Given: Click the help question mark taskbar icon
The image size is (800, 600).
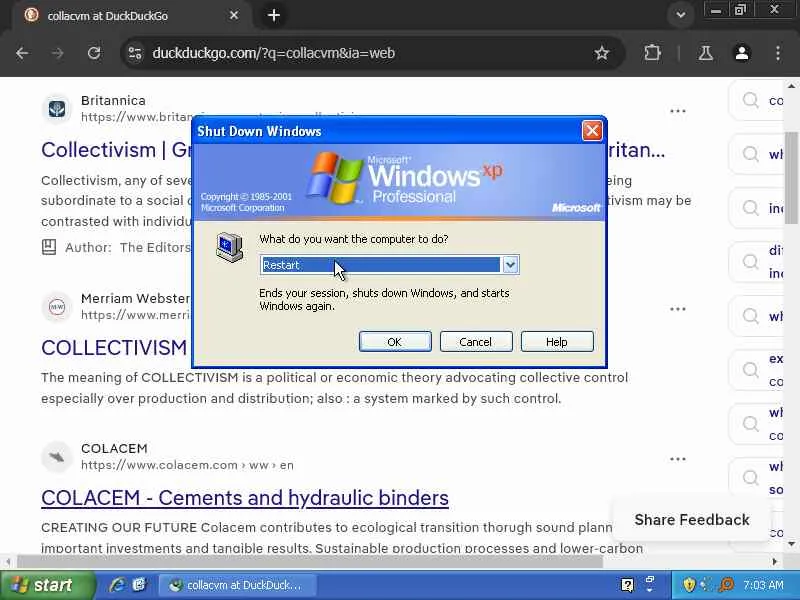Looking at the screenshot, I should [627, 585].
